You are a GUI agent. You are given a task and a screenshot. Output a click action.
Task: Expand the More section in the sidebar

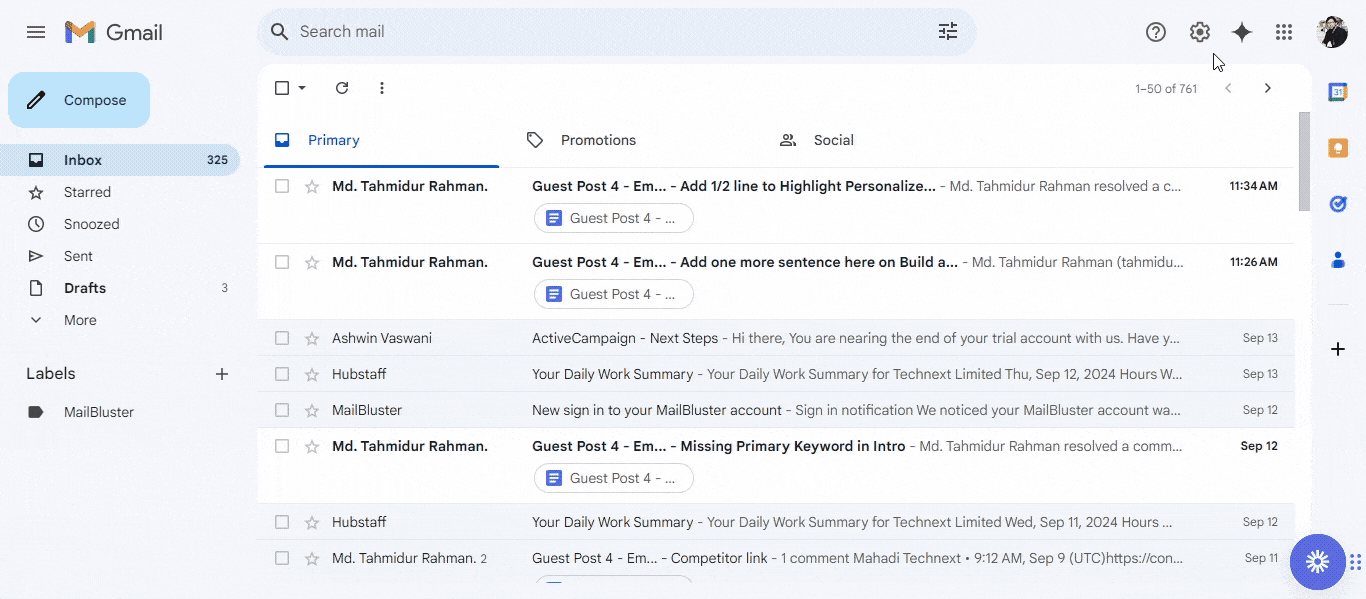tap(78, 319)
